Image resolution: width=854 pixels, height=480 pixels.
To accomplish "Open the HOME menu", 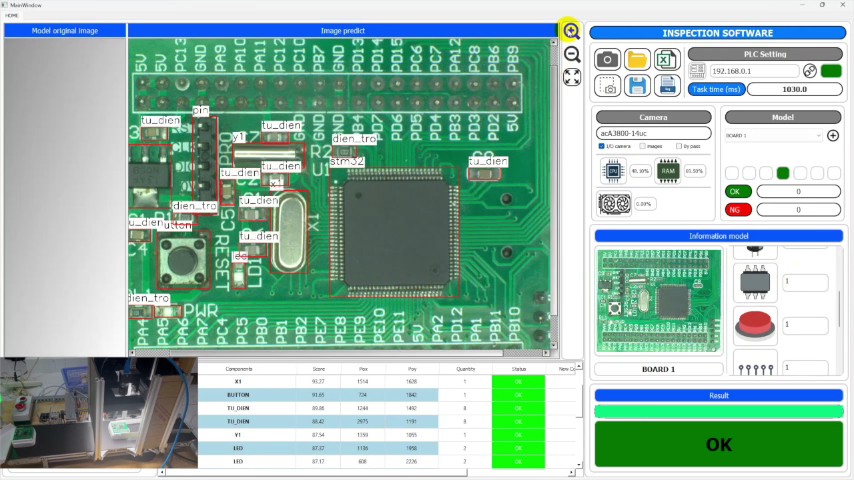I will (11, 16).
